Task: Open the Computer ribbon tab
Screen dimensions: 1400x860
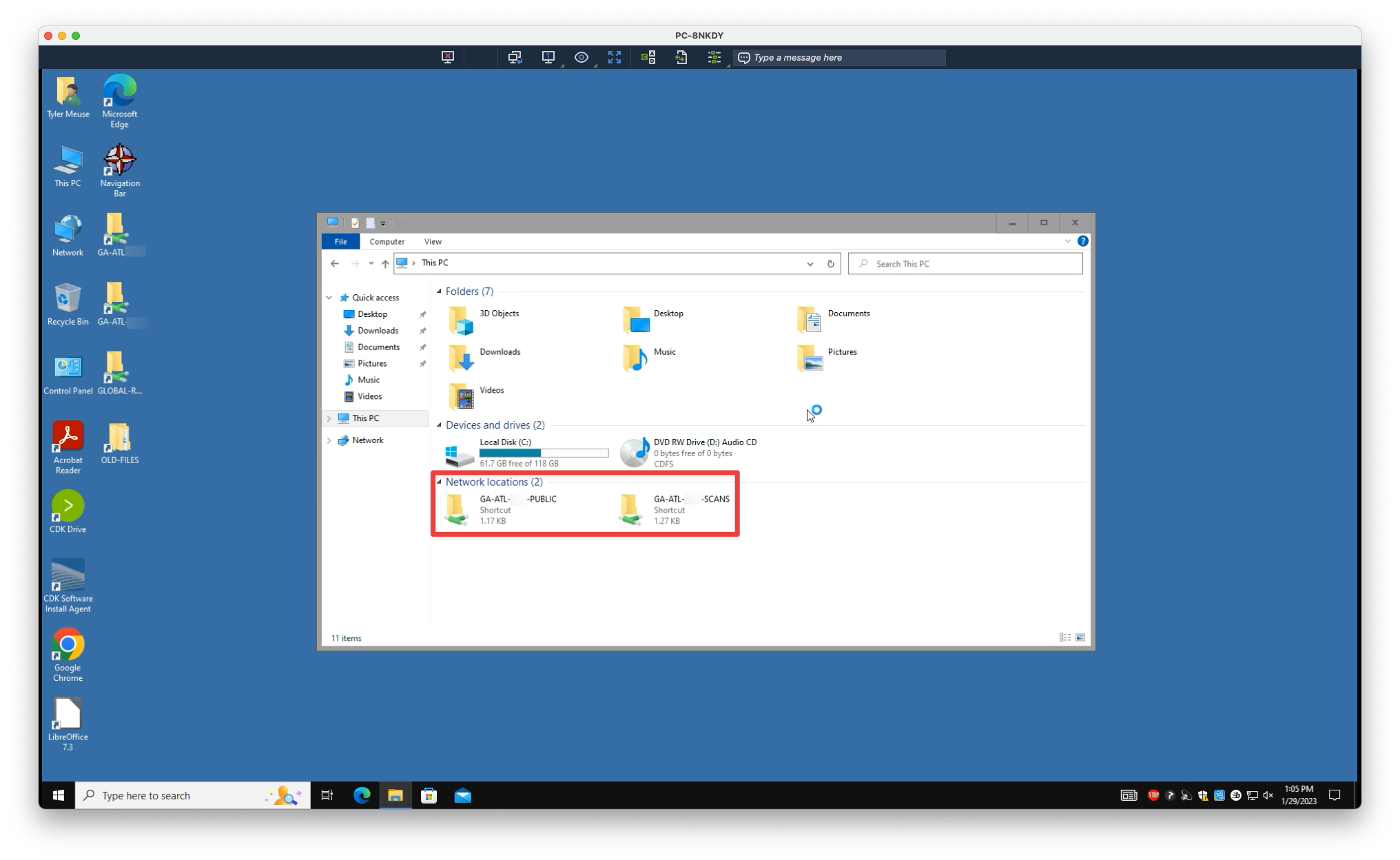Action: point(387,241)
